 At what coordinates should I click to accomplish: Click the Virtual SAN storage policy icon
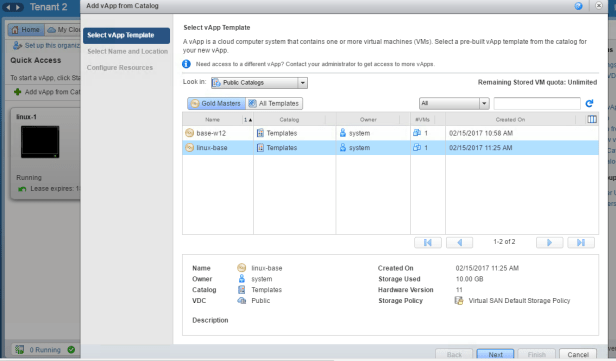(x=458, y=301)
